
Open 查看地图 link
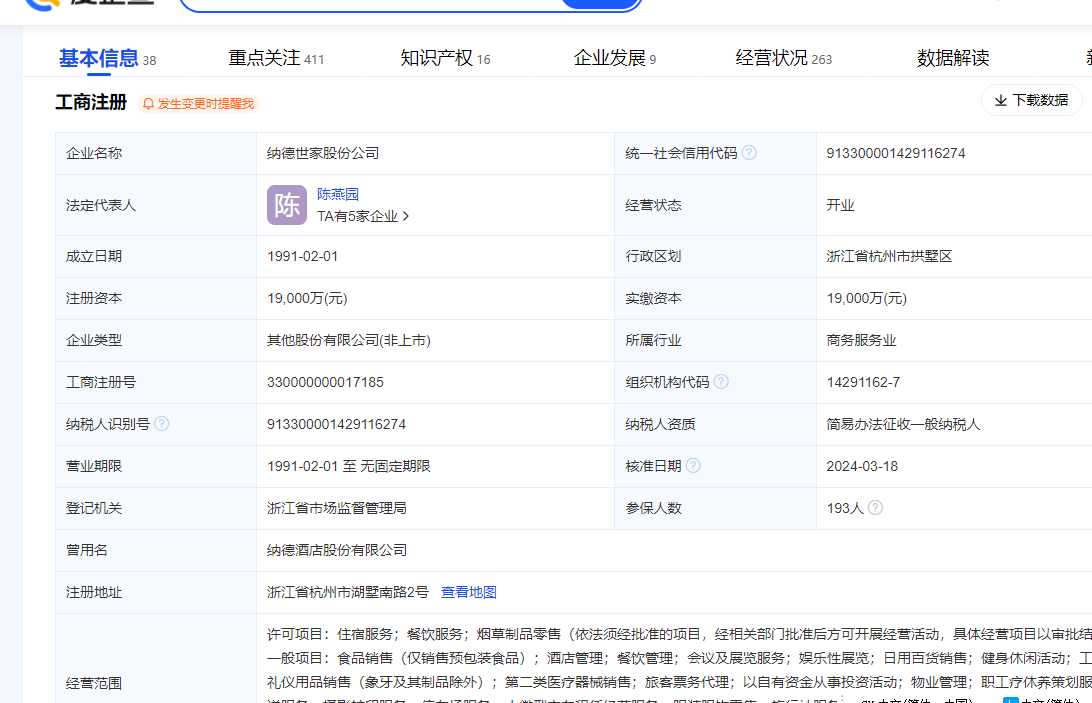[469, 592]
